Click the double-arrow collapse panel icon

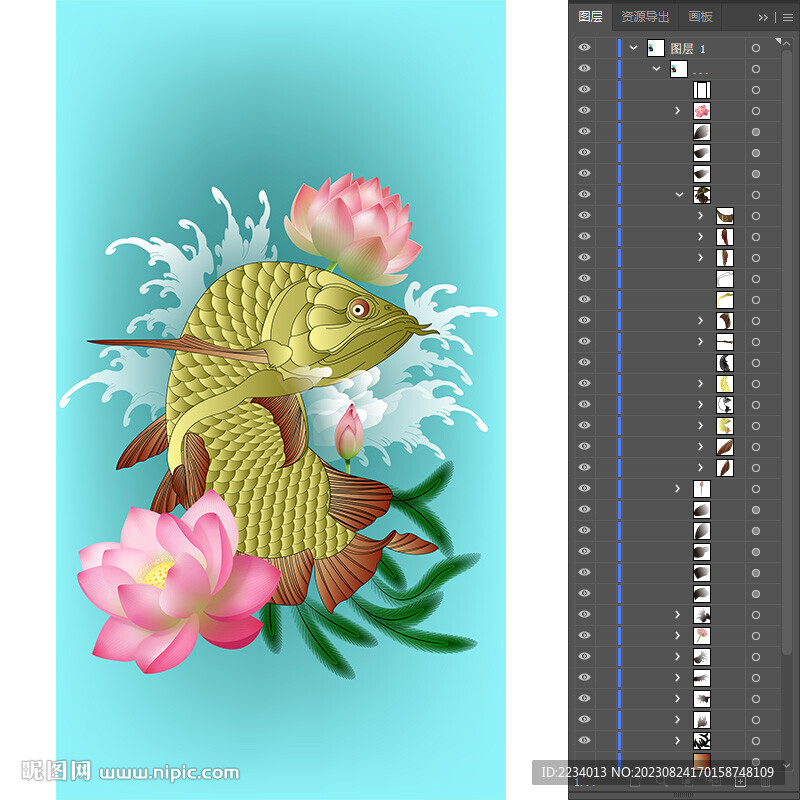tap(764, 17)
